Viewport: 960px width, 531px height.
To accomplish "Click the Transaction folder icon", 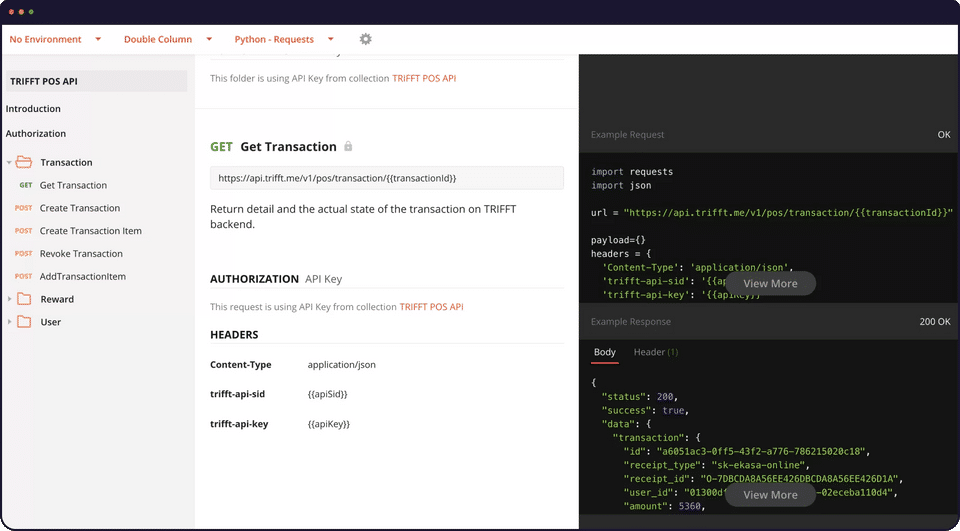I will click(24, 162).
